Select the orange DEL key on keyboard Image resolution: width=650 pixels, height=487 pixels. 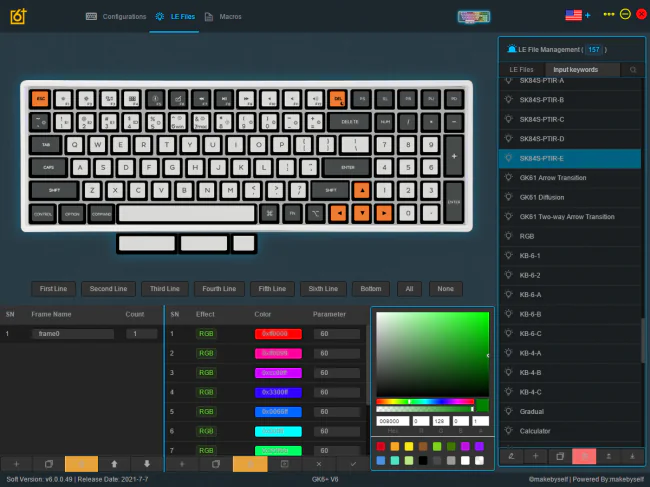point(338,99)
